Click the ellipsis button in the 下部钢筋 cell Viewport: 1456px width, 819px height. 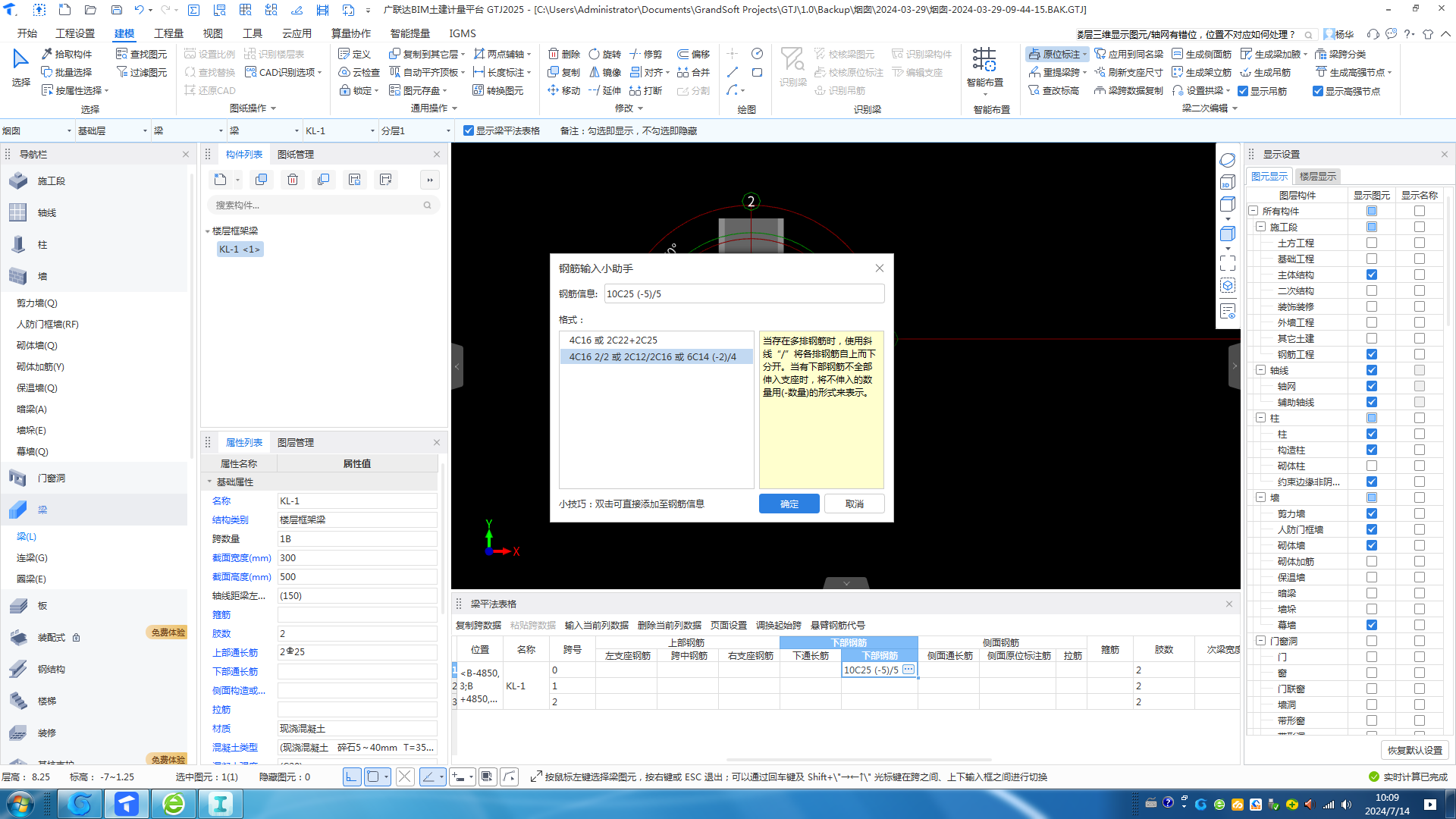click(908, 670)
